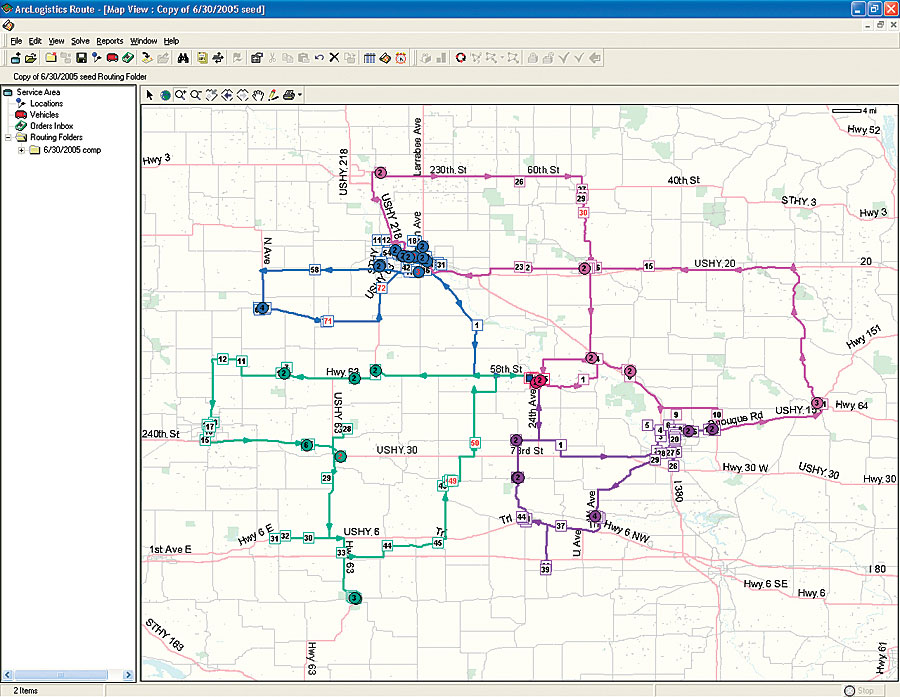
Task: Click the ArcLogistics document icon below the title bar
Action: coord(7,25)
